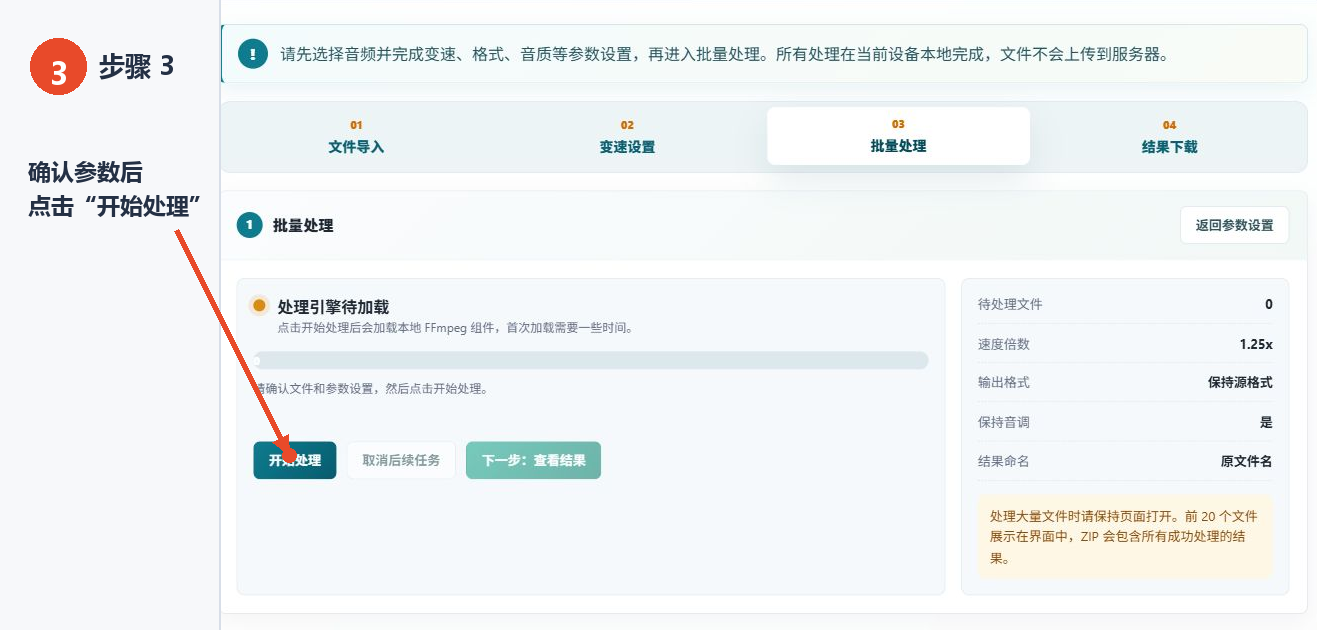Click the 原文件名 naming value
The width and height of the screenshot is (1317, 630).
(1247, 461)
